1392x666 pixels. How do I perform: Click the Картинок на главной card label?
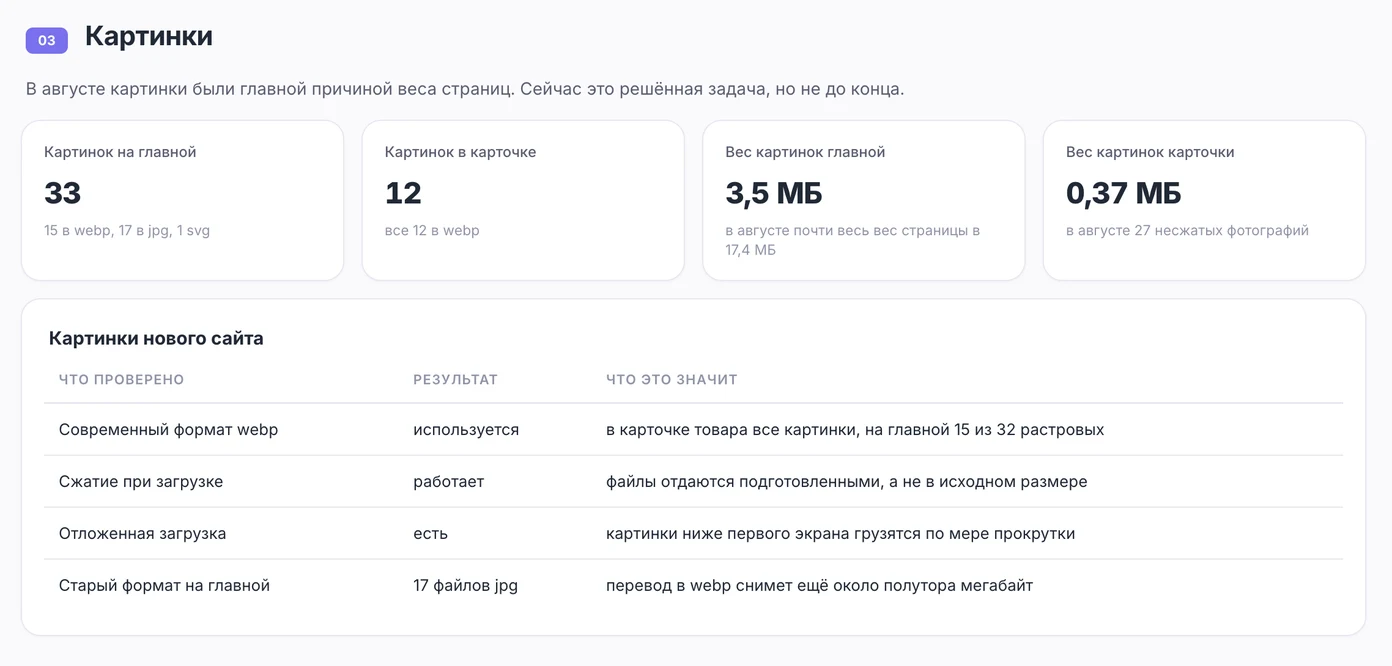[120, 152]
